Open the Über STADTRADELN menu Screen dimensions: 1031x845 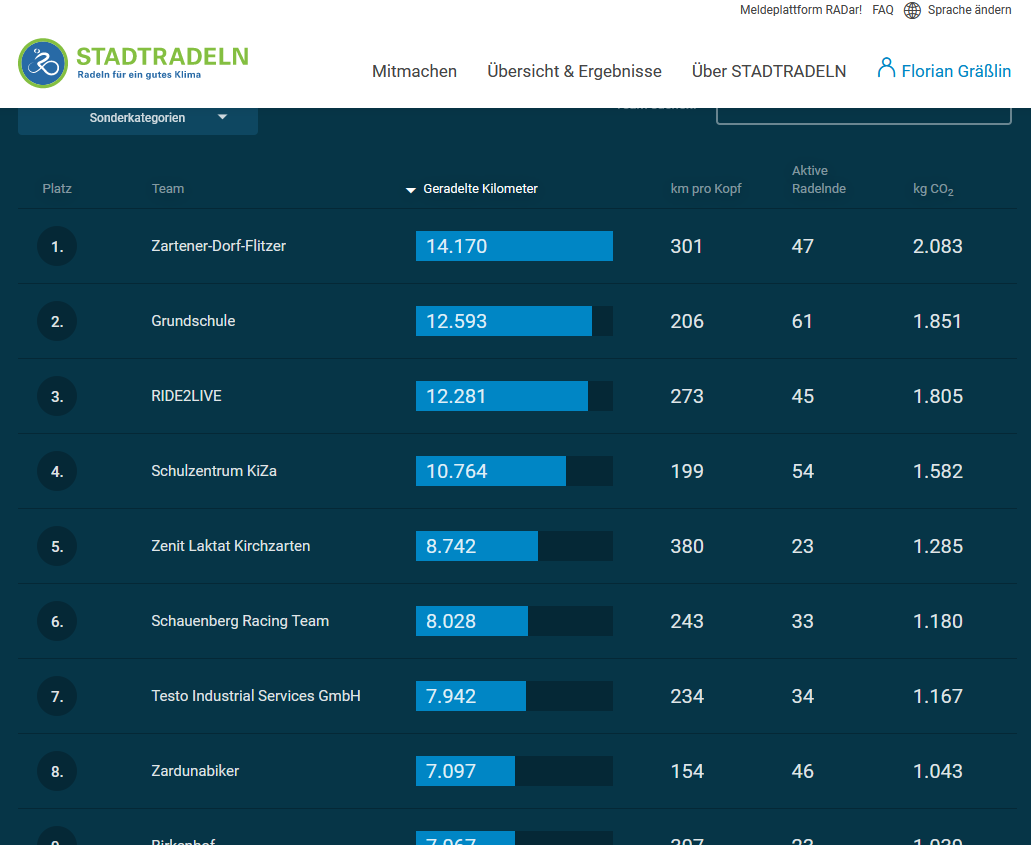click(769, 71)
